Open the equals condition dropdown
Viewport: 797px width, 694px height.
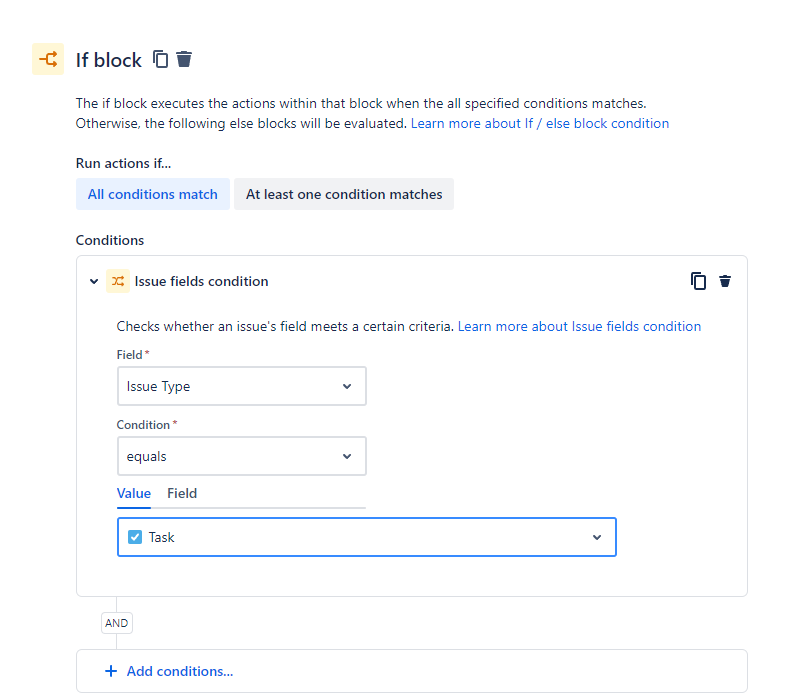[241, 456]
